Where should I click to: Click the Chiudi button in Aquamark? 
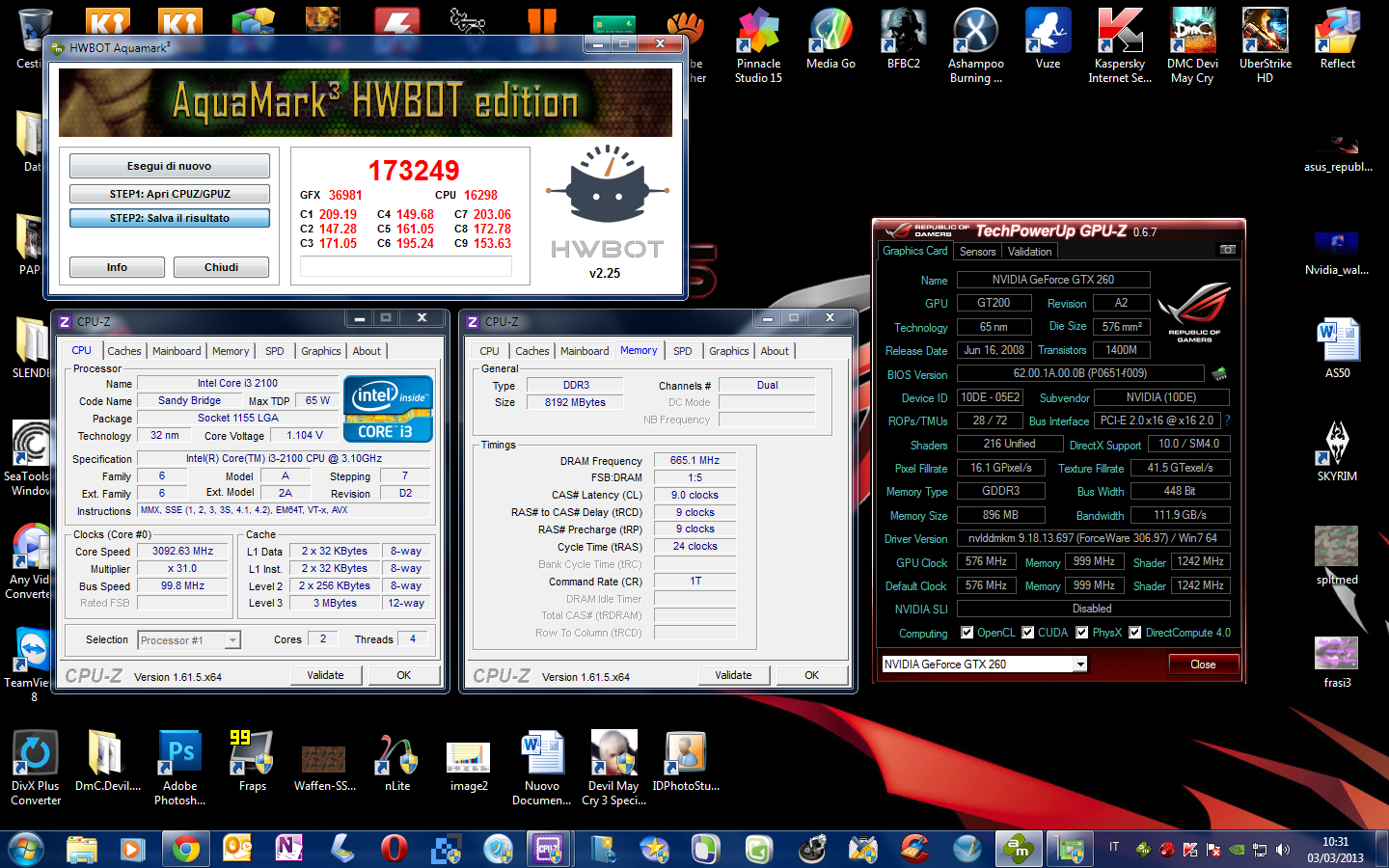pyautogui.click(x=221, y=267)
